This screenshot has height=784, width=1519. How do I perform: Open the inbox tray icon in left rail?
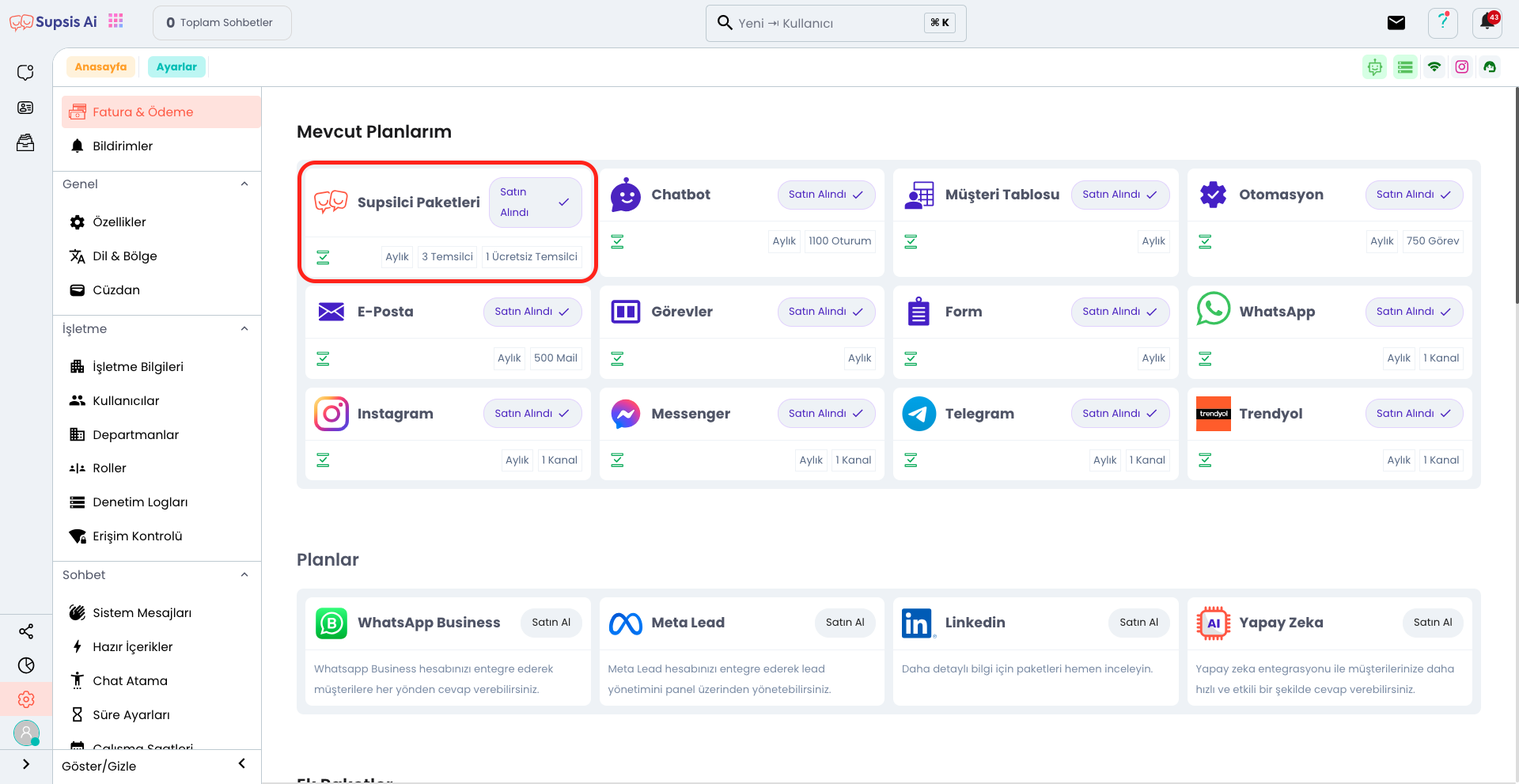tap(25, 142)
